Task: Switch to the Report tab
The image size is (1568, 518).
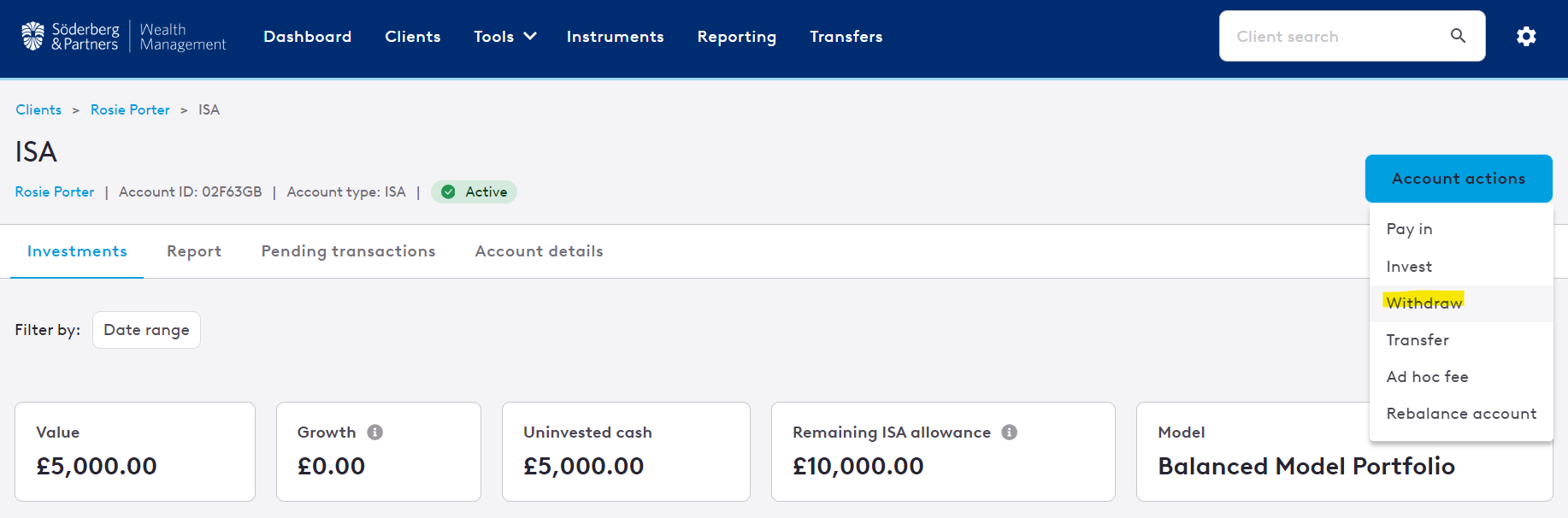Action: point(194,251)
